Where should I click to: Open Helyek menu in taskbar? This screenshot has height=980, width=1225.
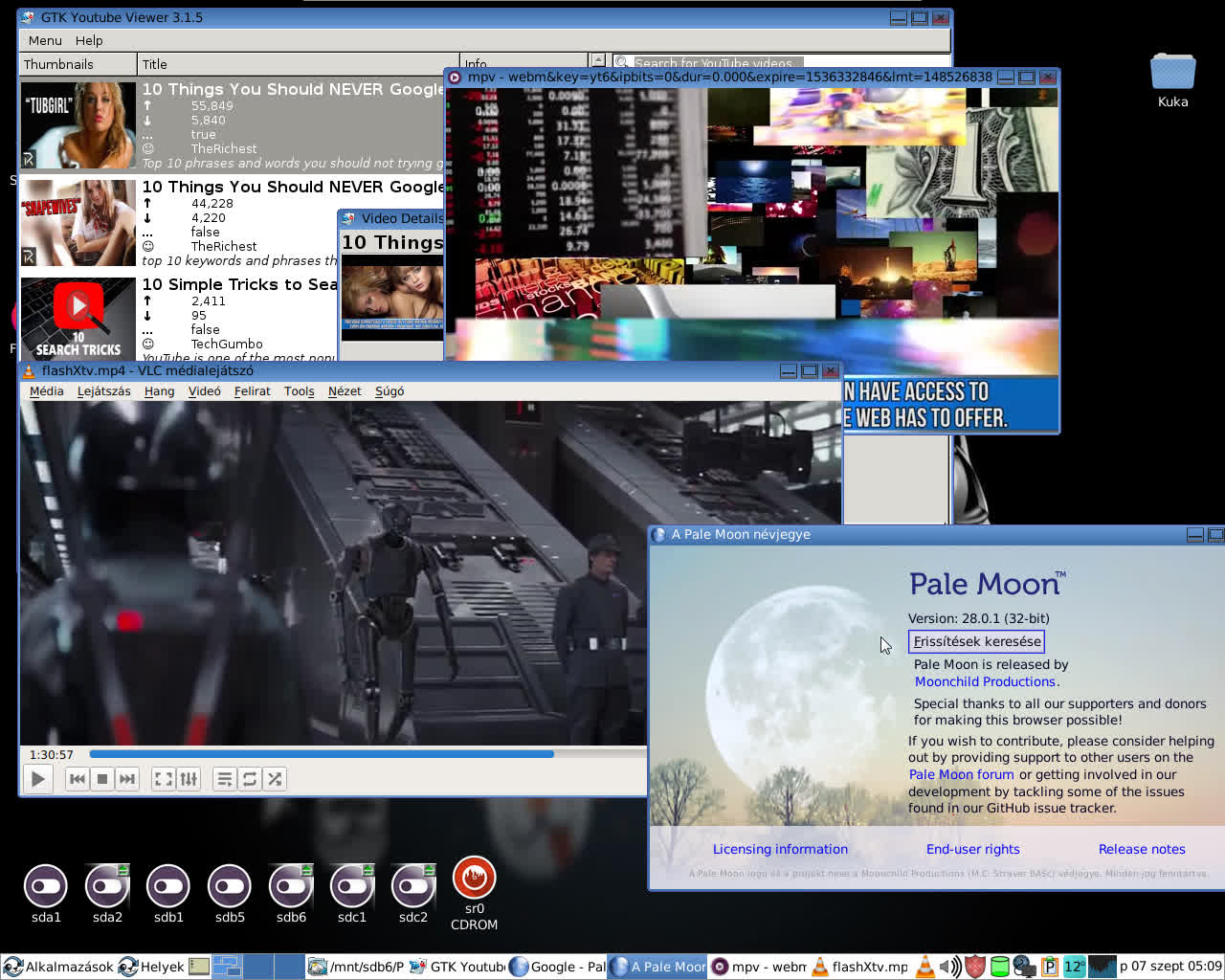(151, 967)
